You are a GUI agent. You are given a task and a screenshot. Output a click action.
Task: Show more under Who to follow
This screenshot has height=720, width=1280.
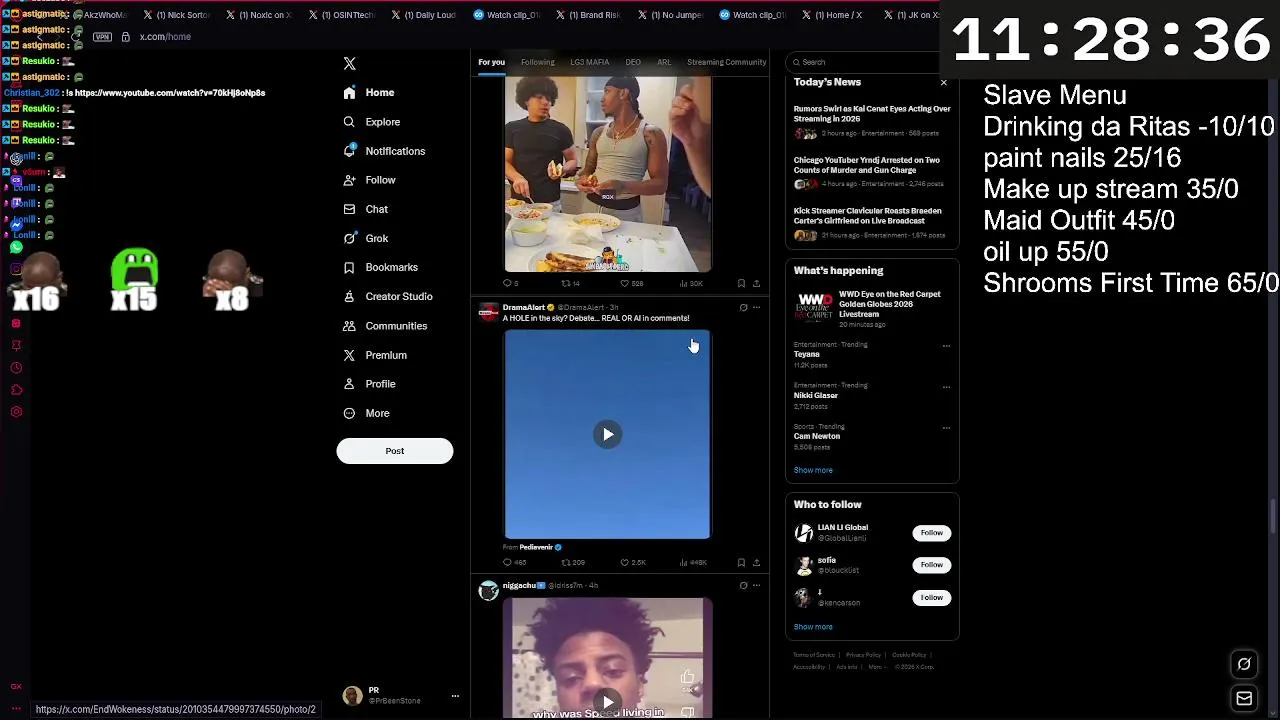pyautogui.click(x=813, y=627)
